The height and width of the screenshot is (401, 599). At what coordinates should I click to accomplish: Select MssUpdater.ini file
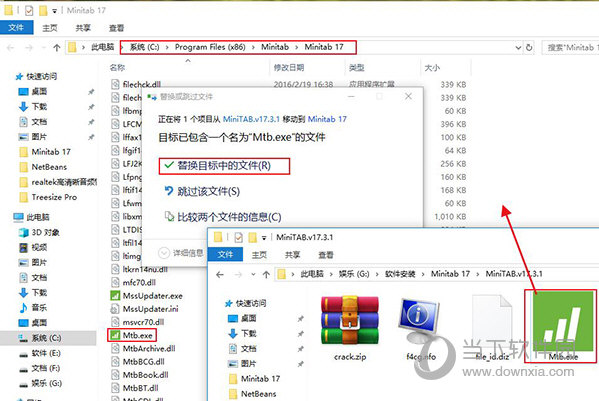point(145,309)
